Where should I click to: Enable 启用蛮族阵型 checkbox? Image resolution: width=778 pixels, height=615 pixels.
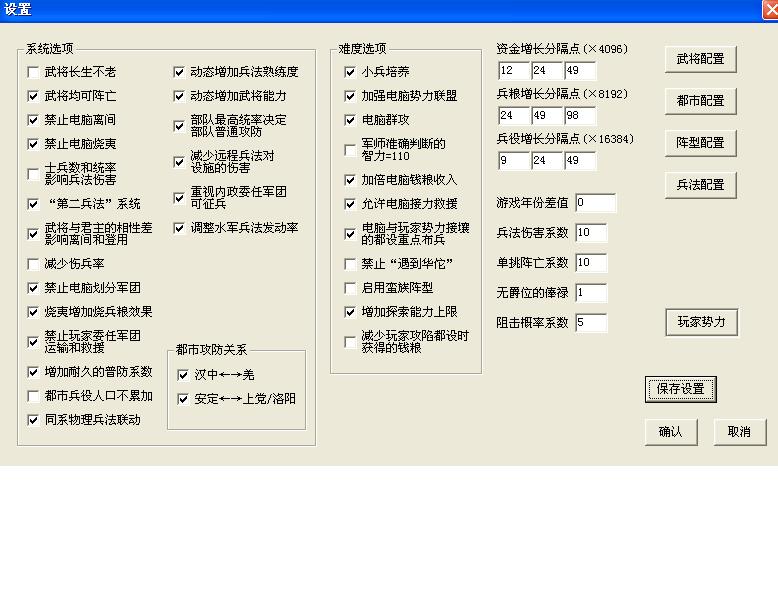pyautogui.click(x=350, y=288)
